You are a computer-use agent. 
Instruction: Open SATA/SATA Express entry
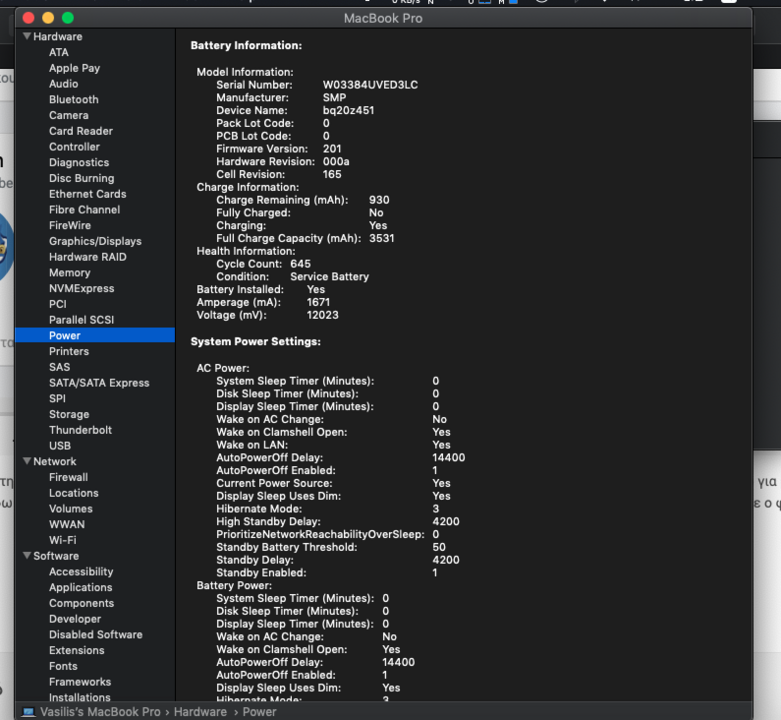pos(99,383)
